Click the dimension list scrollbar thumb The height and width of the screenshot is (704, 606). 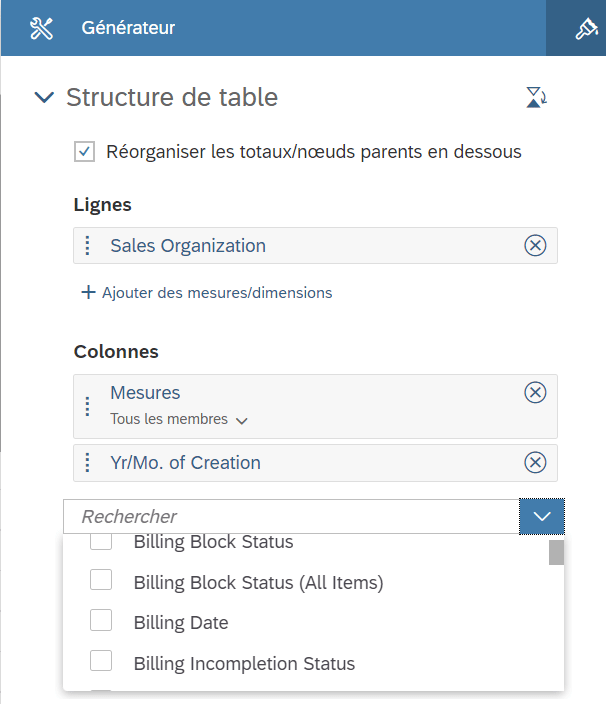[556, 552]
